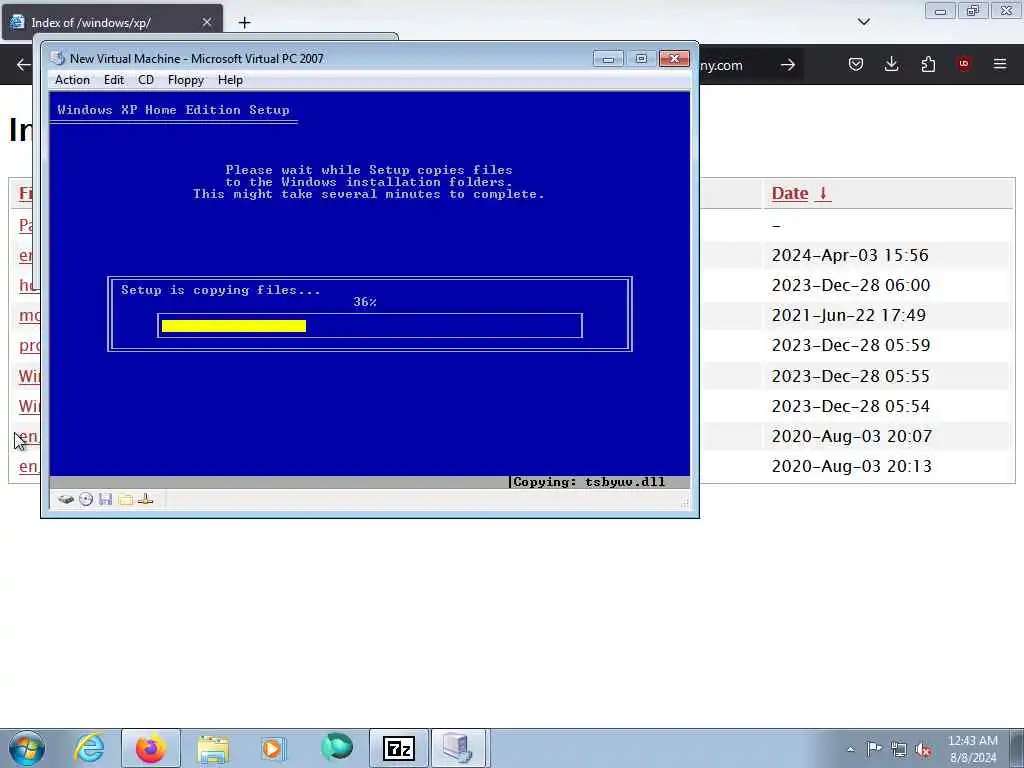Click the uBlock Origin extension icon
The width and height of the screenshot is (1024, 768).
pos(964,64)
